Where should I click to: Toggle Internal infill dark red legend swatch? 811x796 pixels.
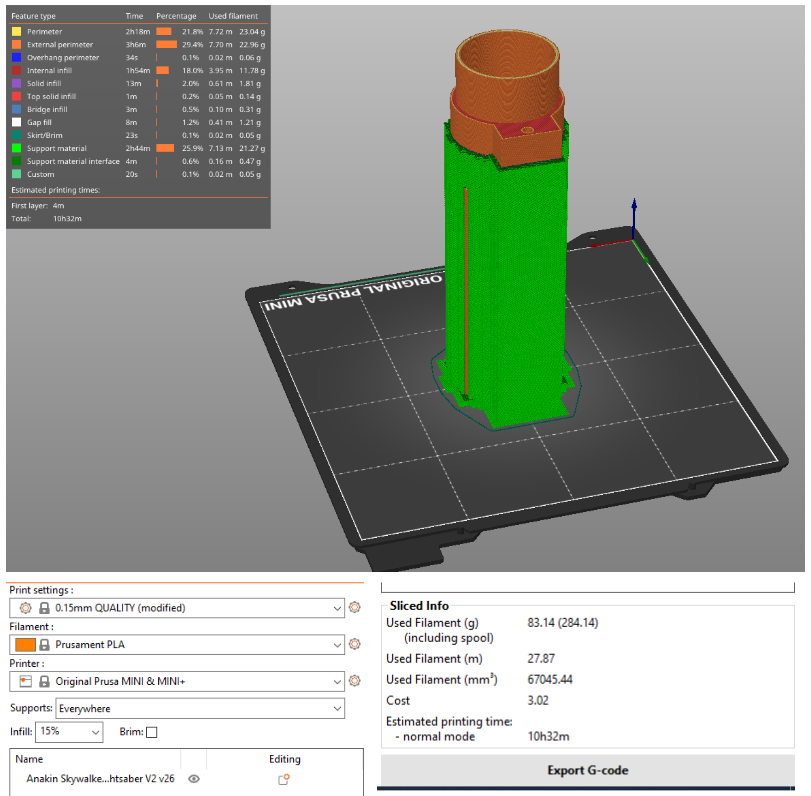[x=17, y=70]
